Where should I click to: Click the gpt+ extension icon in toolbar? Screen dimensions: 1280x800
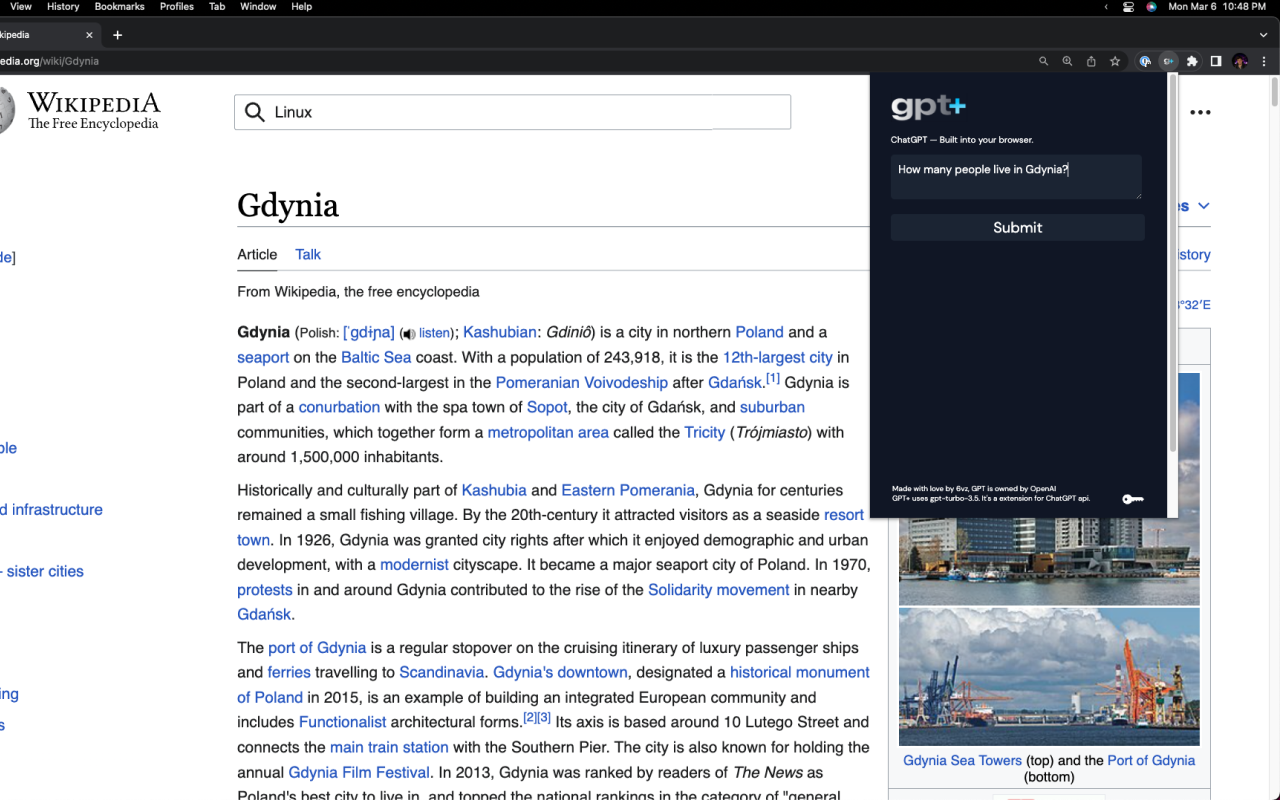(1168, 61)
